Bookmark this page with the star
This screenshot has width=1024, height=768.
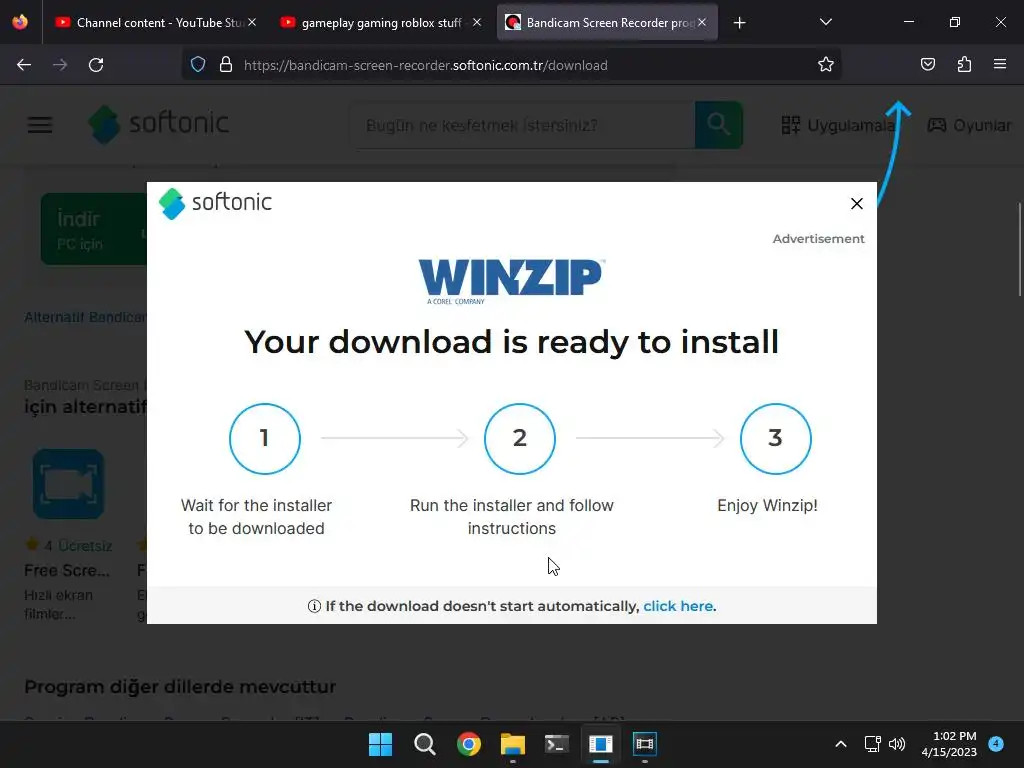(825, 65)
